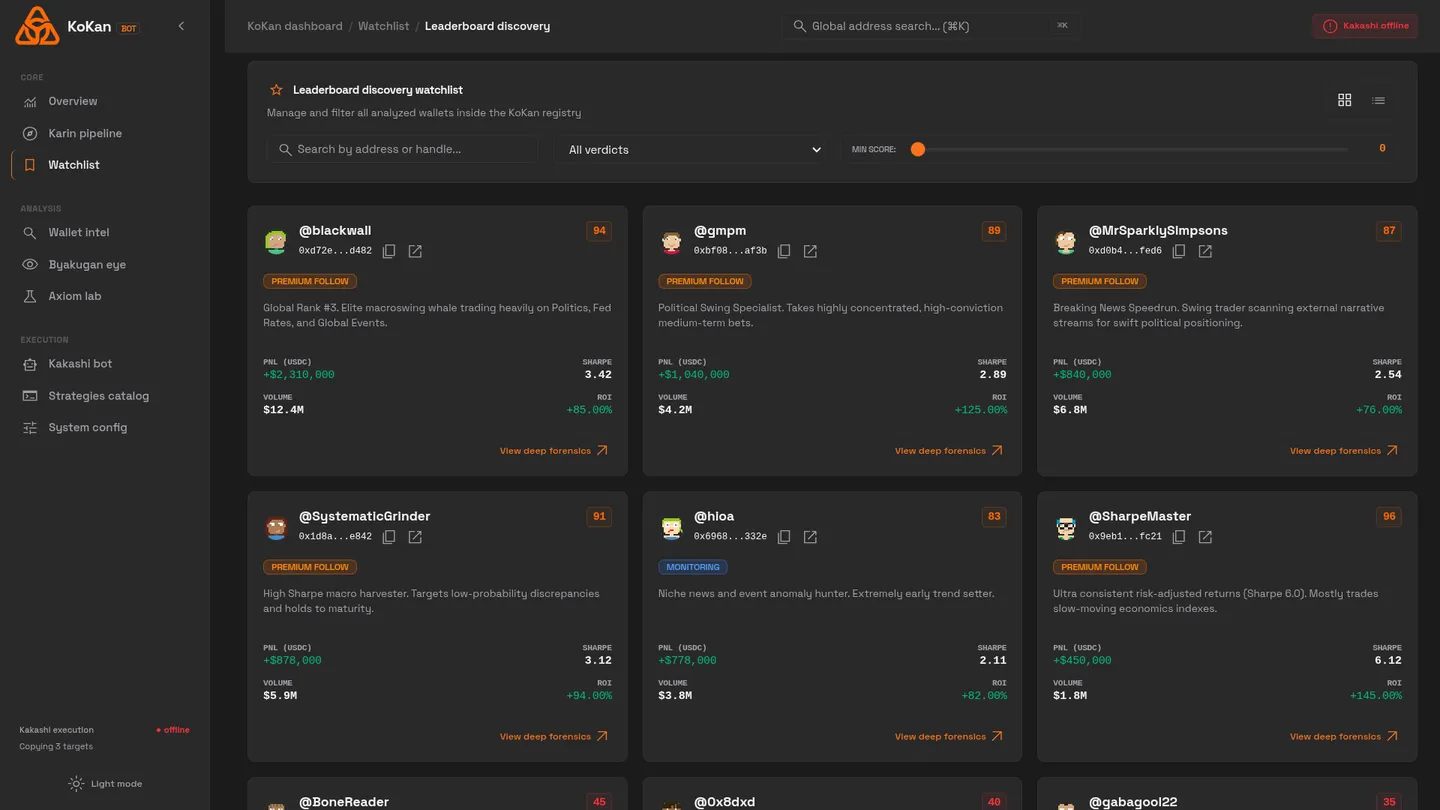
Task: Copy address of @SystematicGrinder wallet
Action: click(389, 537)
